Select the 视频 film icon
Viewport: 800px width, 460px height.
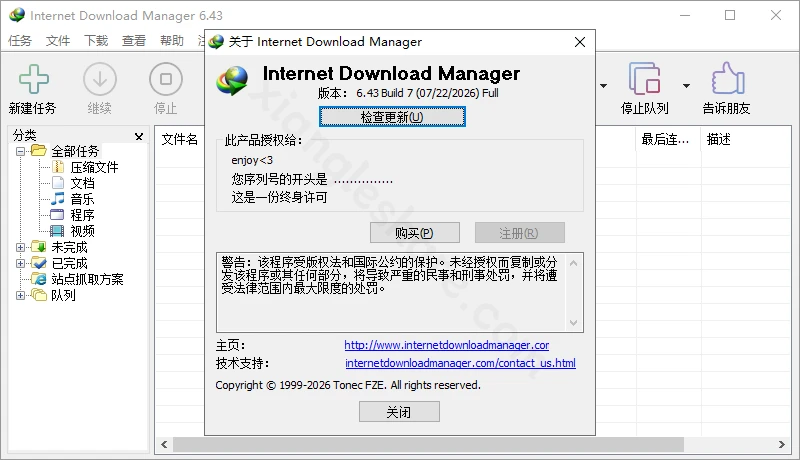click(x=57, y=231)
